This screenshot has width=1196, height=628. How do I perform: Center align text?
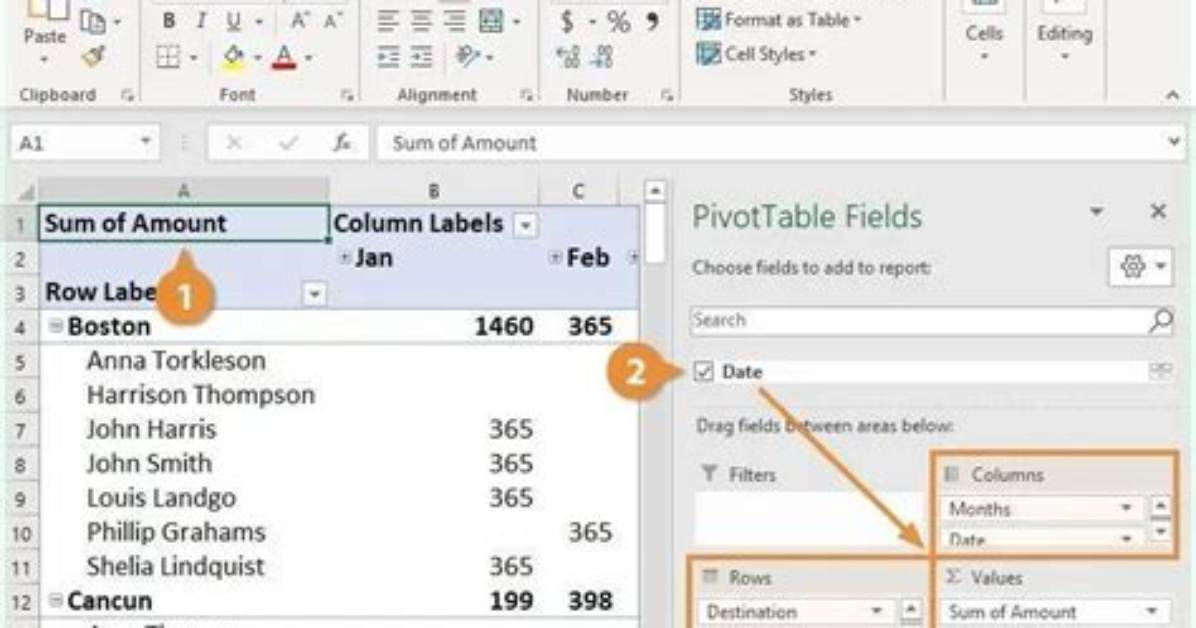tap(421, 21)
